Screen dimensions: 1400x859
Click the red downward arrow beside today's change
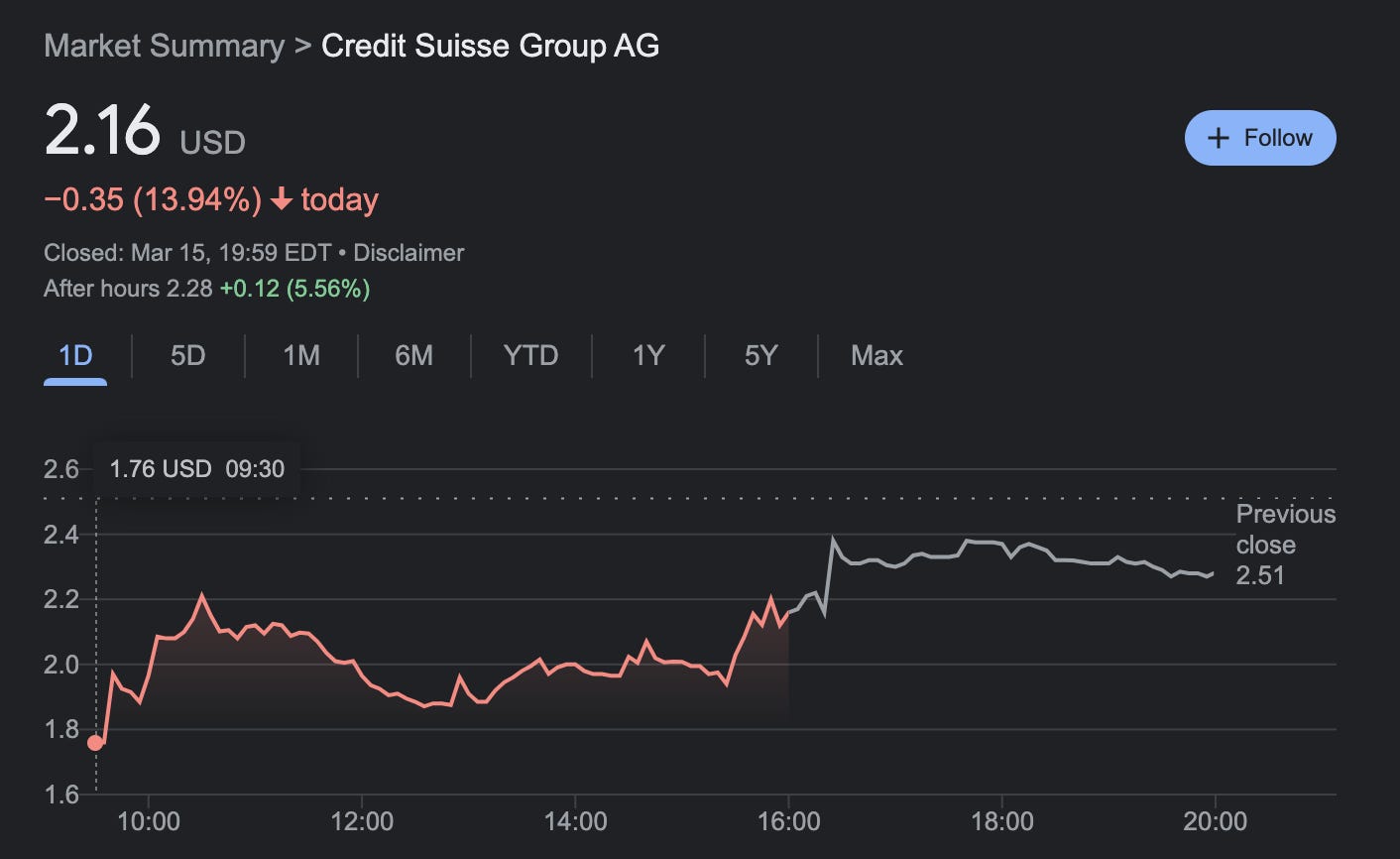[283, 199]
